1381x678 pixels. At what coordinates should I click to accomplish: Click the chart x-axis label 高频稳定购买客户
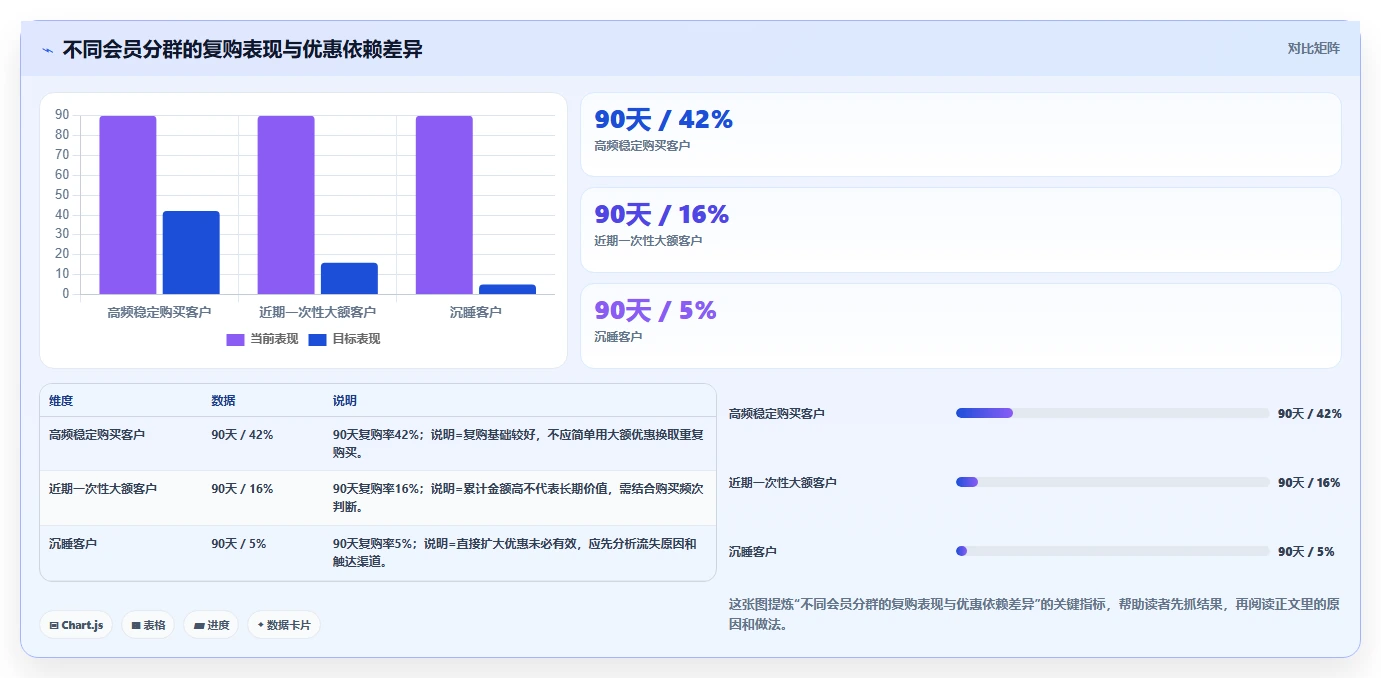pos(159,313)
